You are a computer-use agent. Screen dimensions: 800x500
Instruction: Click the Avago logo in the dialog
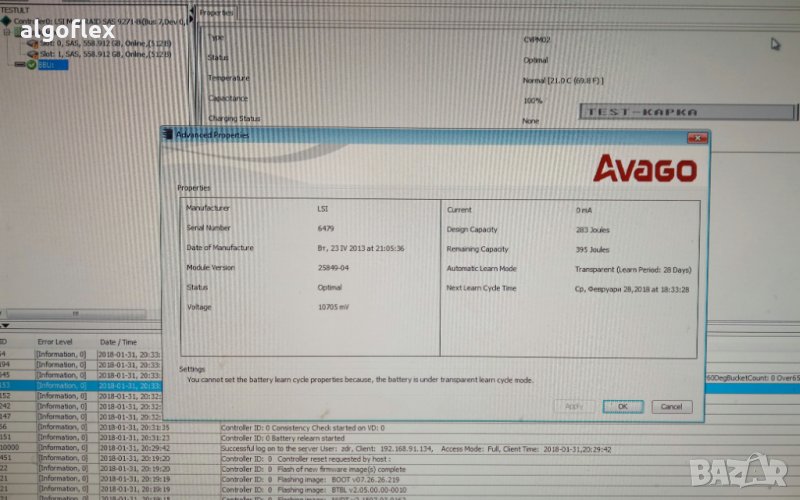pyautogui.click(x=643, y=168)
